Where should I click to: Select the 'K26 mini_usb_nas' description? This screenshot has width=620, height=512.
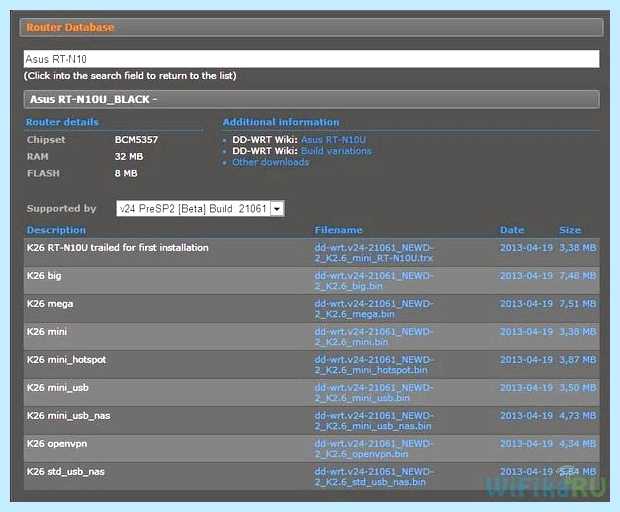click(68, 416)
